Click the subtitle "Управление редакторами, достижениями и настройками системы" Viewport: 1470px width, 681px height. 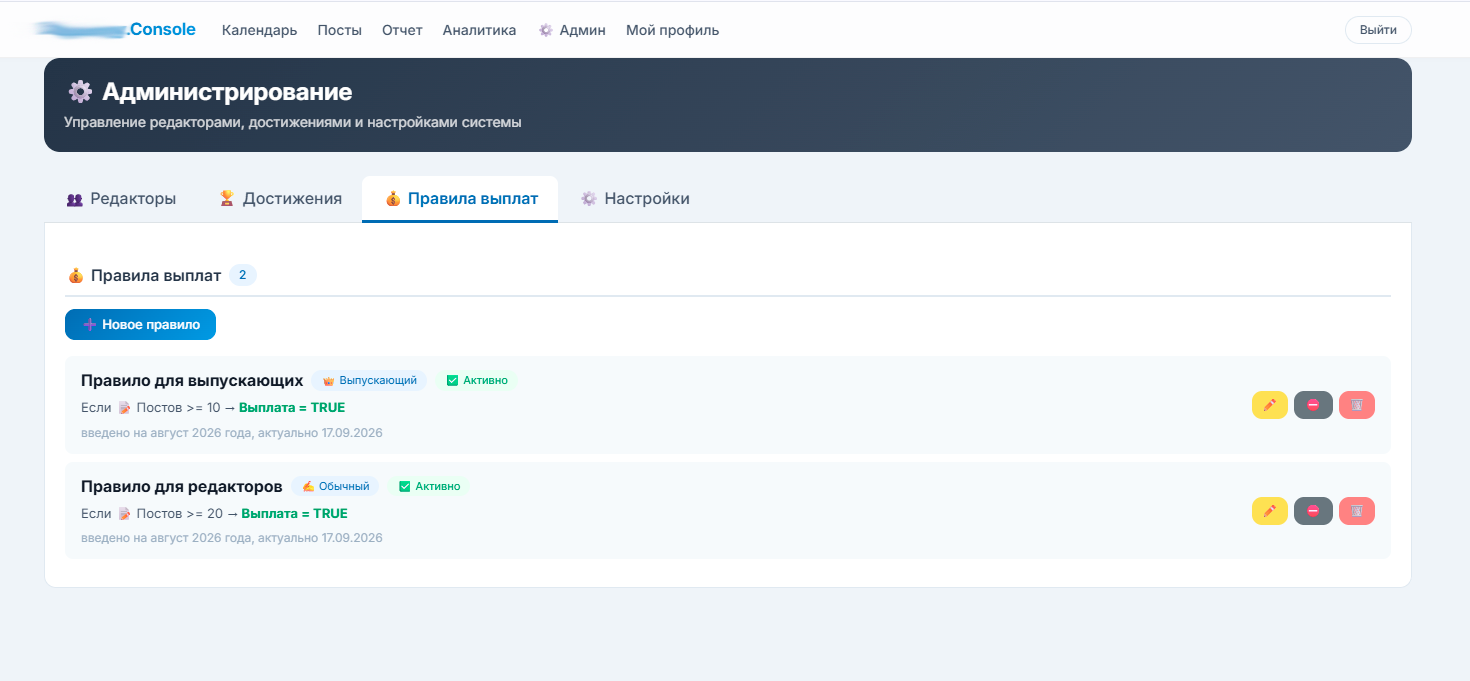click(x=293, y=122)
